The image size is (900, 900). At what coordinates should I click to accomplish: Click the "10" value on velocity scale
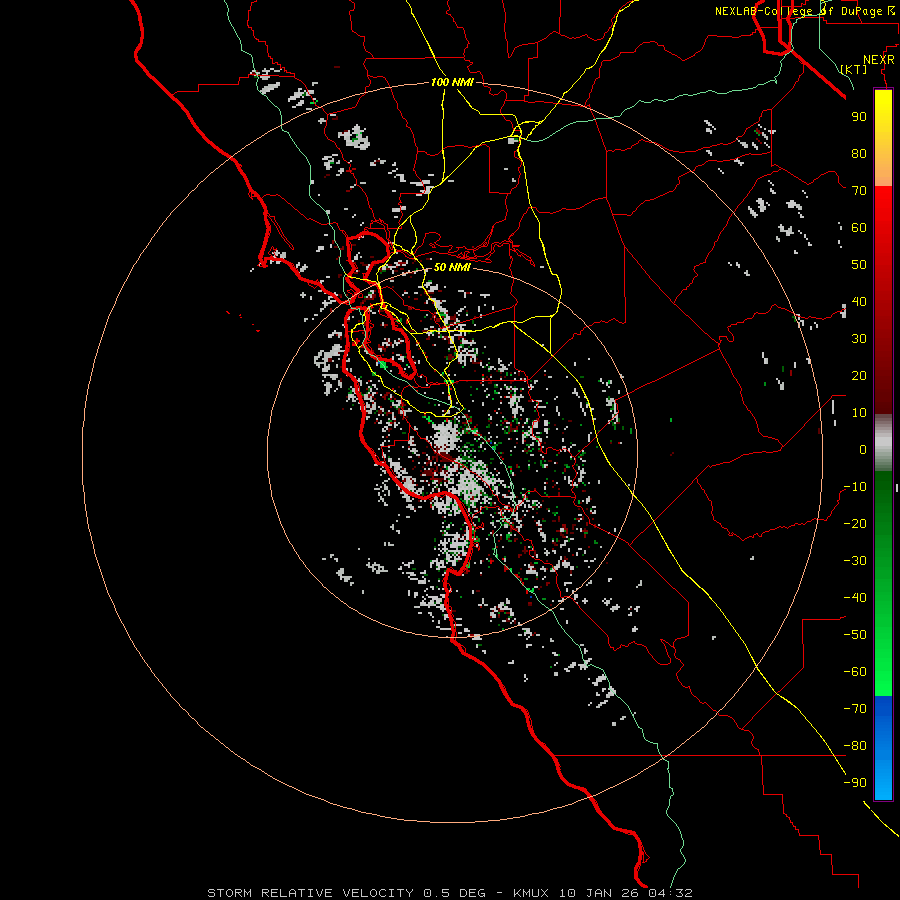coord(859,413)
